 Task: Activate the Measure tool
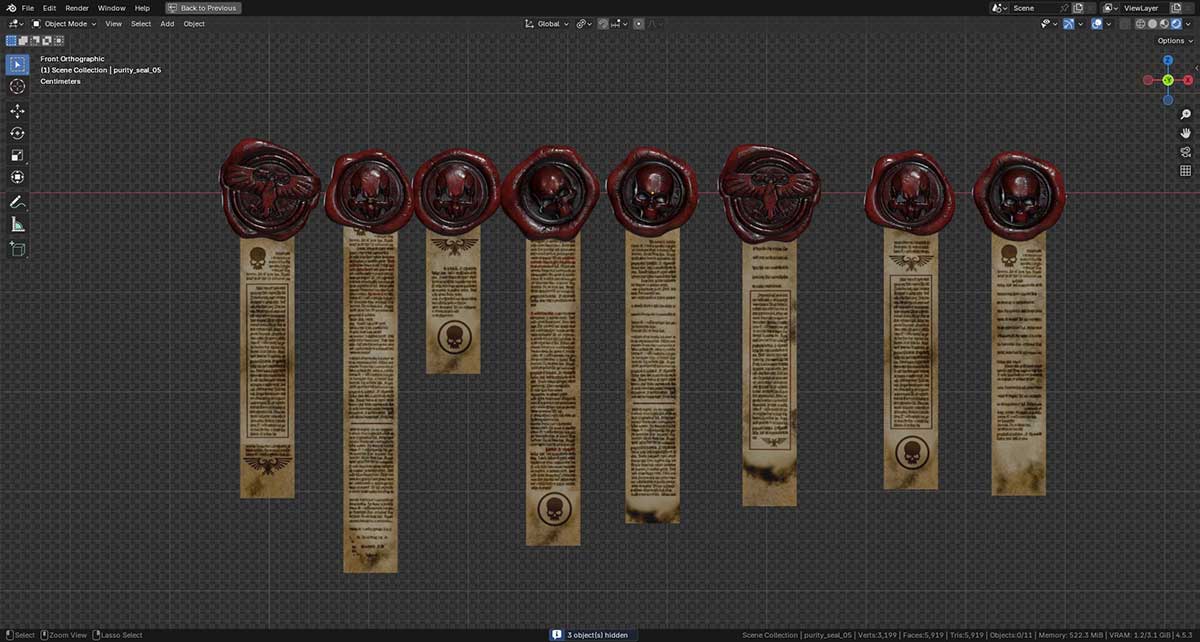17,224
